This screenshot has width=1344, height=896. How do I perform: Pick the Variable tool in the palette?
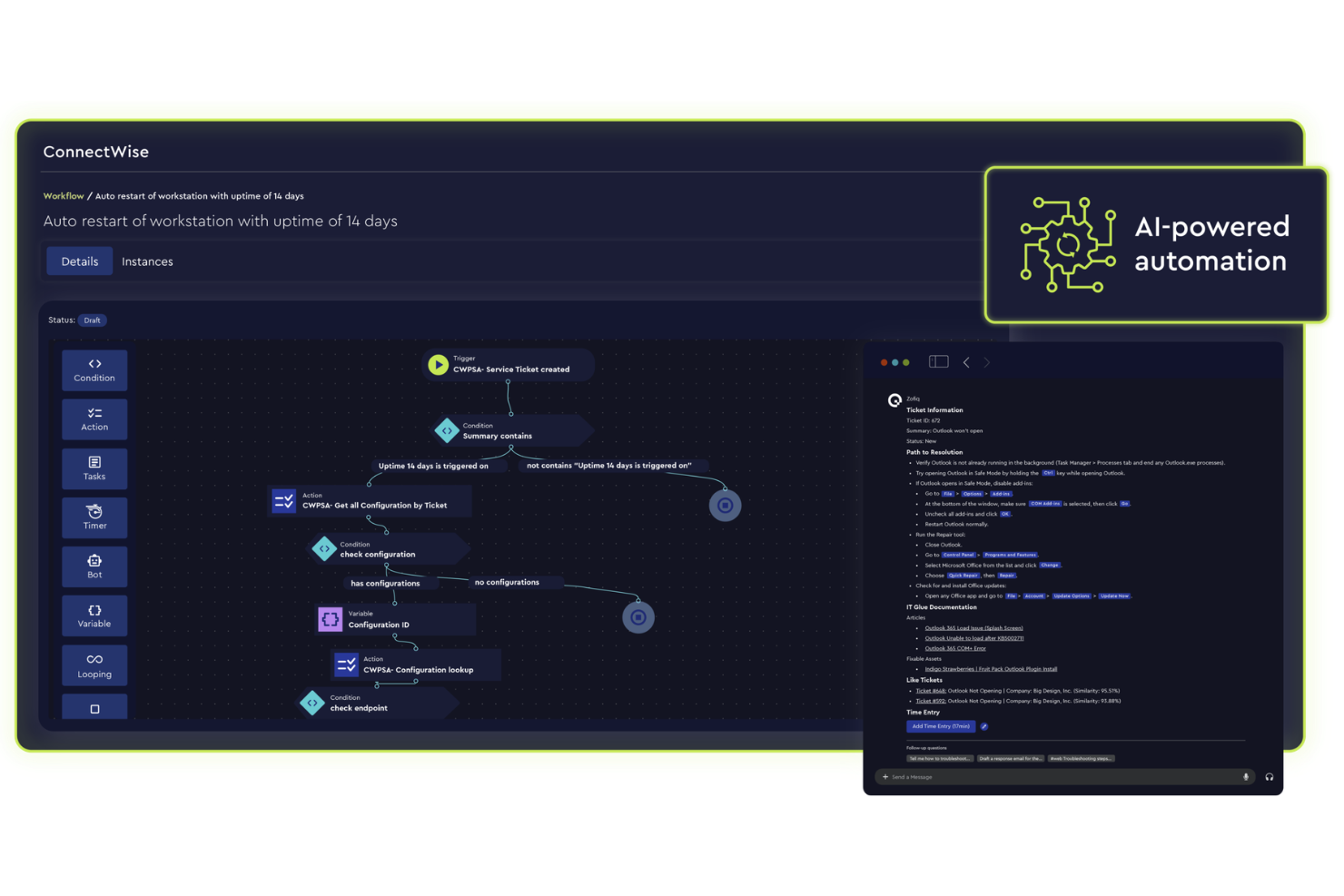click(94, 615)
